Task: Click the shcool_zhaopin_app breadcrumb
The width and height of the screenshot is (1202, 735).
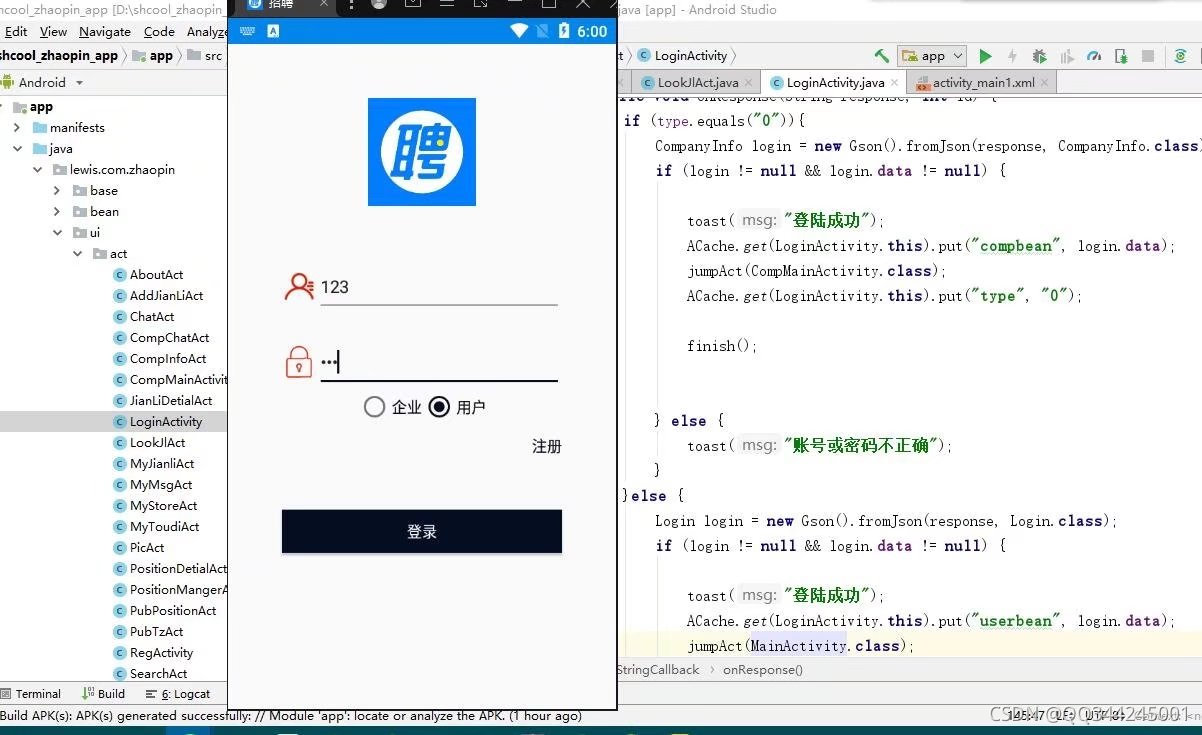Action: (x=59, y=56)
